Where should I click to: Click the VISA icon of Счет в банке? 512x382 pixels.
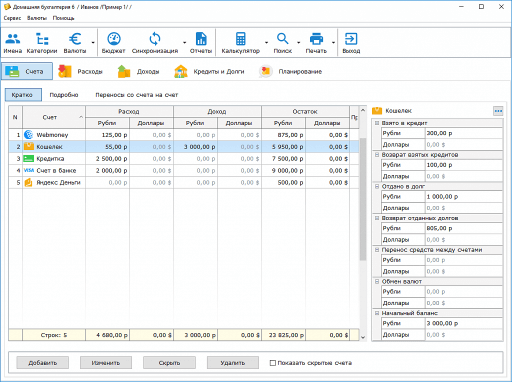coord(29,170)
